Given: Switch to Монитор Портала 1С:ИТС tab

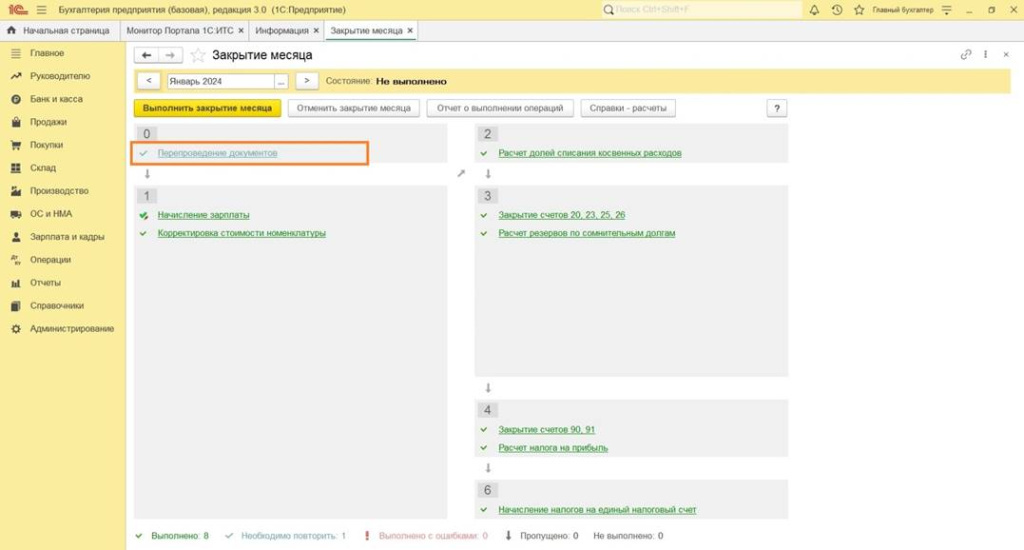Looking at the screenshot, I should tap(180, 31).
